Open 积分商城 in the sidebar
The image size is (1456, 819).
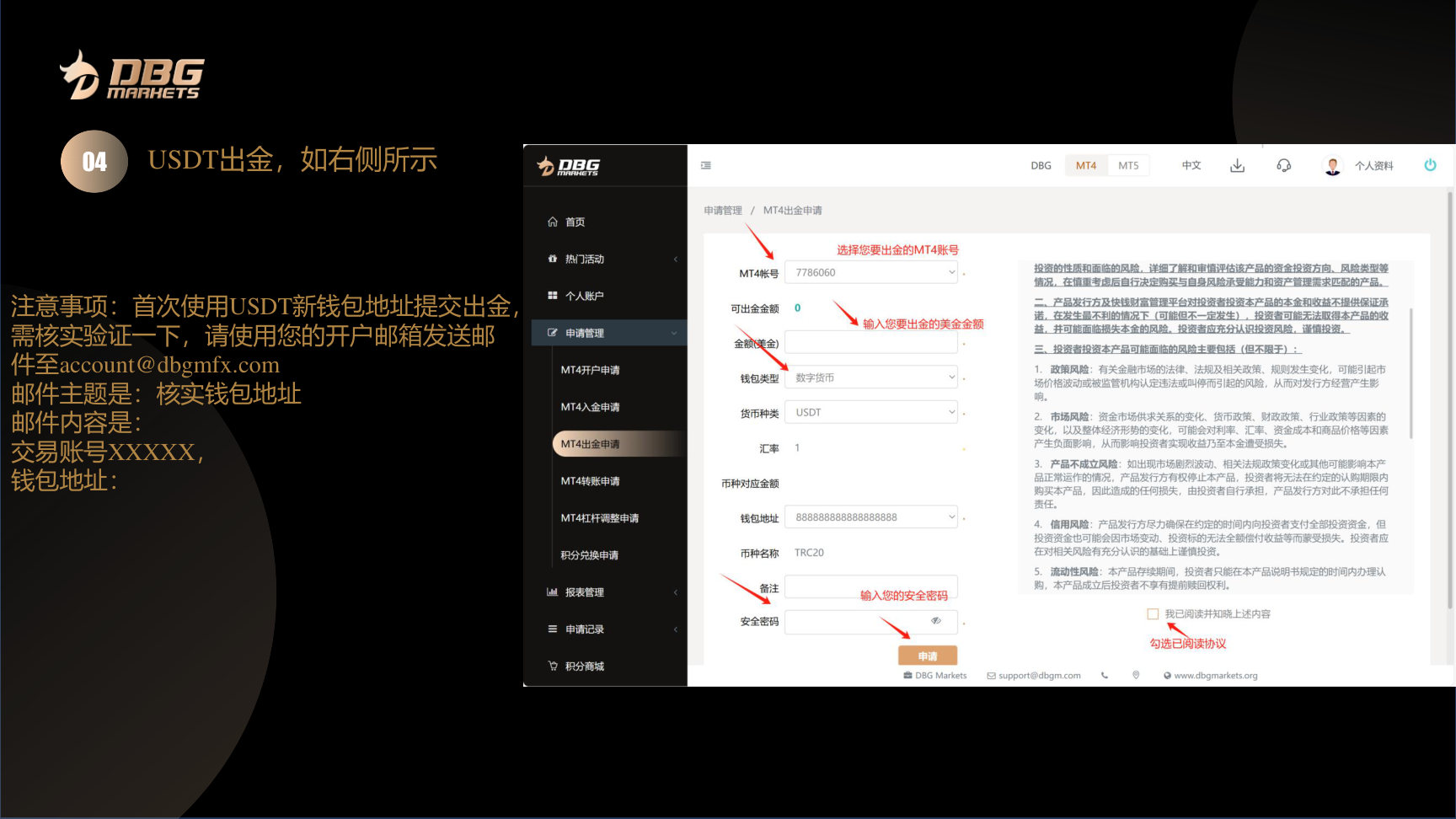(x=584, y=666)
